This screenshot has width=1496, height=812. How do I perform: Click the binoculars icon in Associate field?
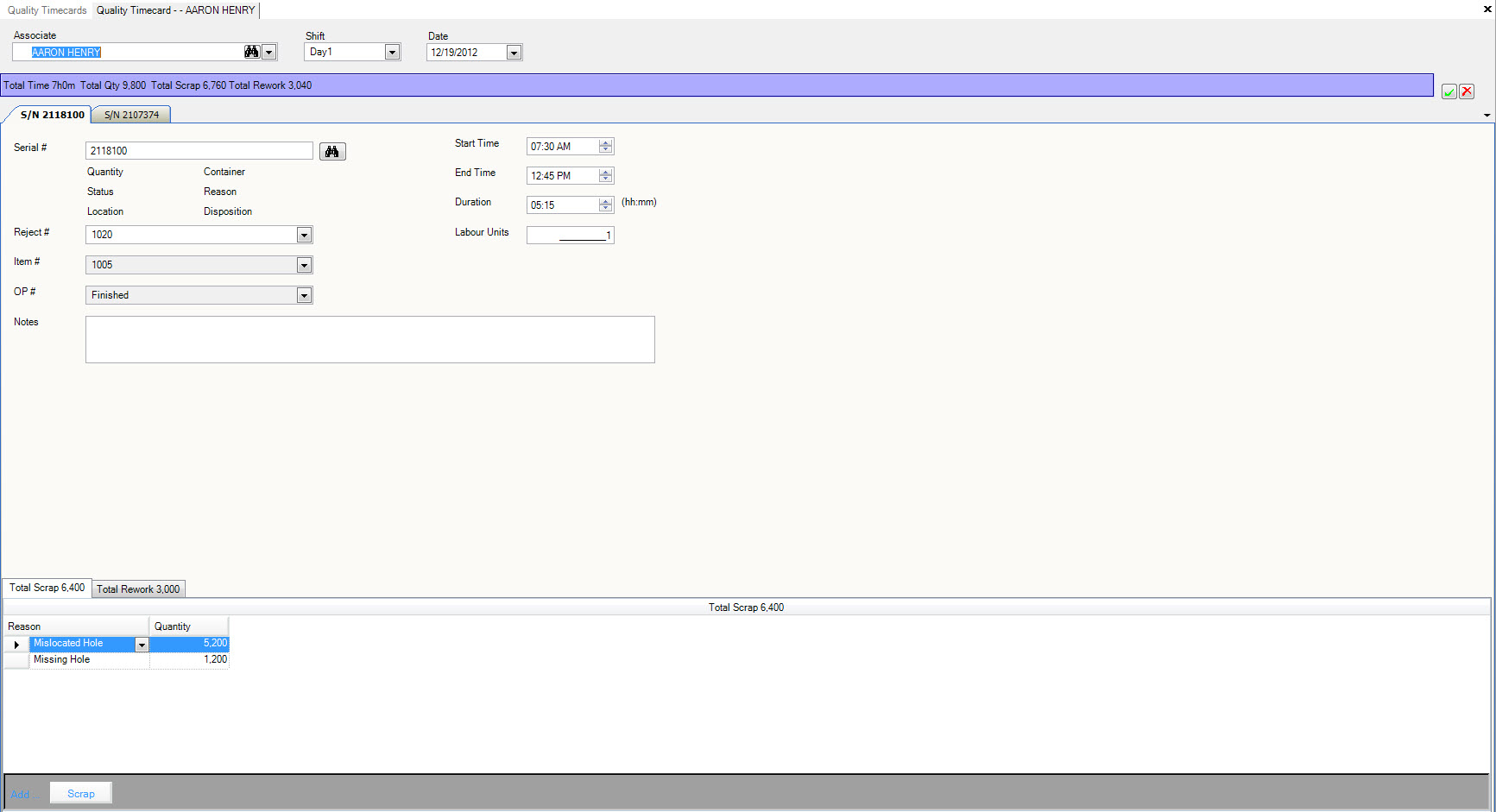pos(251,52)
